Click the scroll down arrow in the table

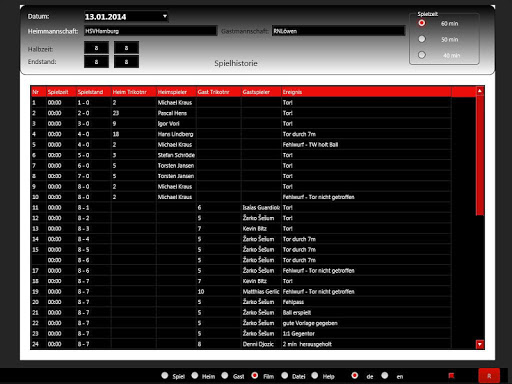click(480, 344)
